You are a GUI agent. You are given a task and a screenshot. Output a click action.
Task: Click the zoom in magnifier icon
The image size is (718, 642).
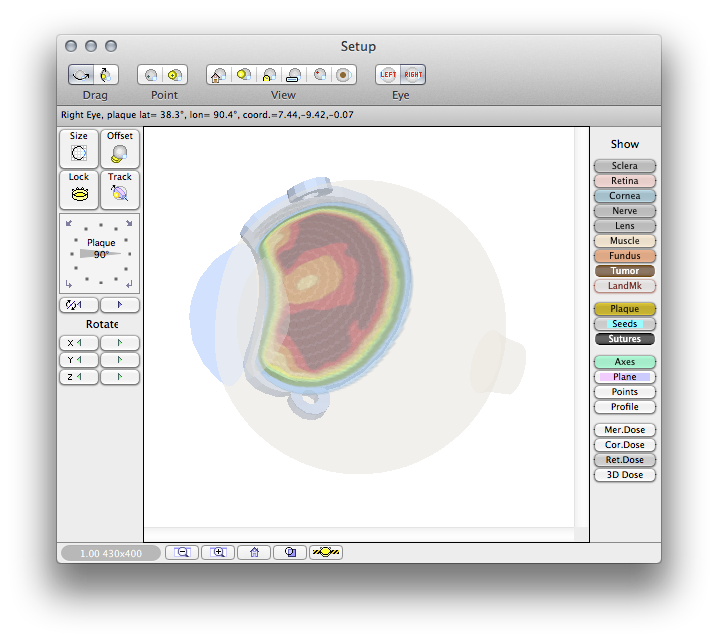point(218,552)
